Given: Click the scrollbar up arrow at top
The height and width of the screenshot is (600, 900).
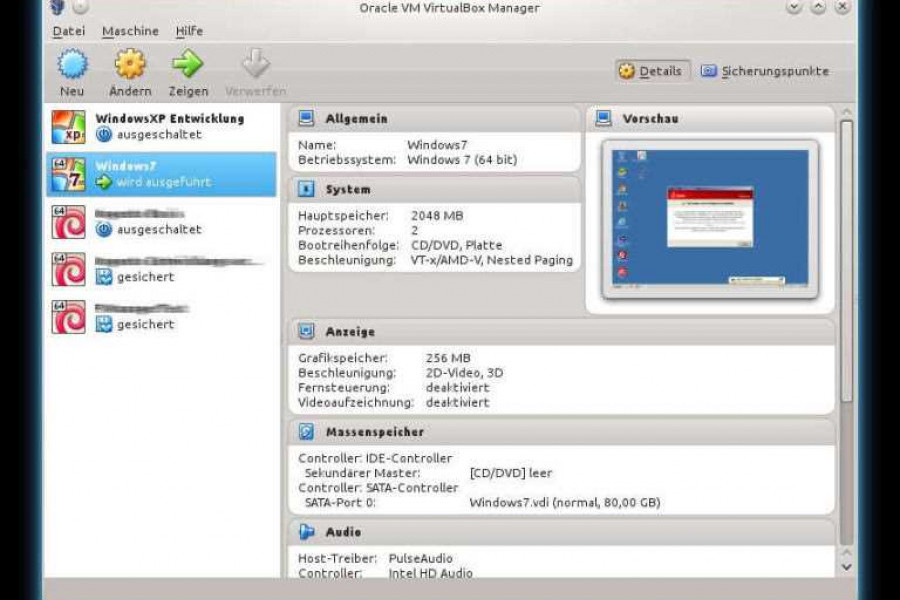Looking at the screenshot, I should click(846, 111).
